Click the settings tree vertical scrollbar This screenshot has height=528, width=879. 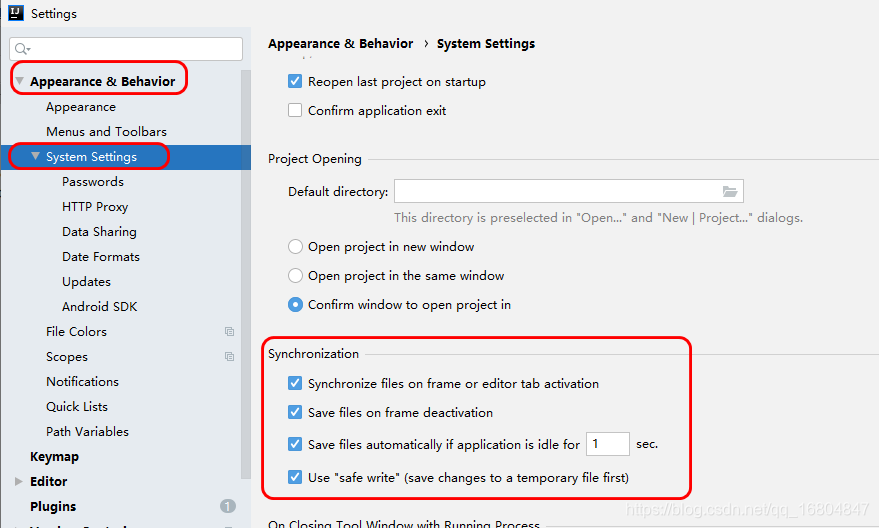(246, 275)
